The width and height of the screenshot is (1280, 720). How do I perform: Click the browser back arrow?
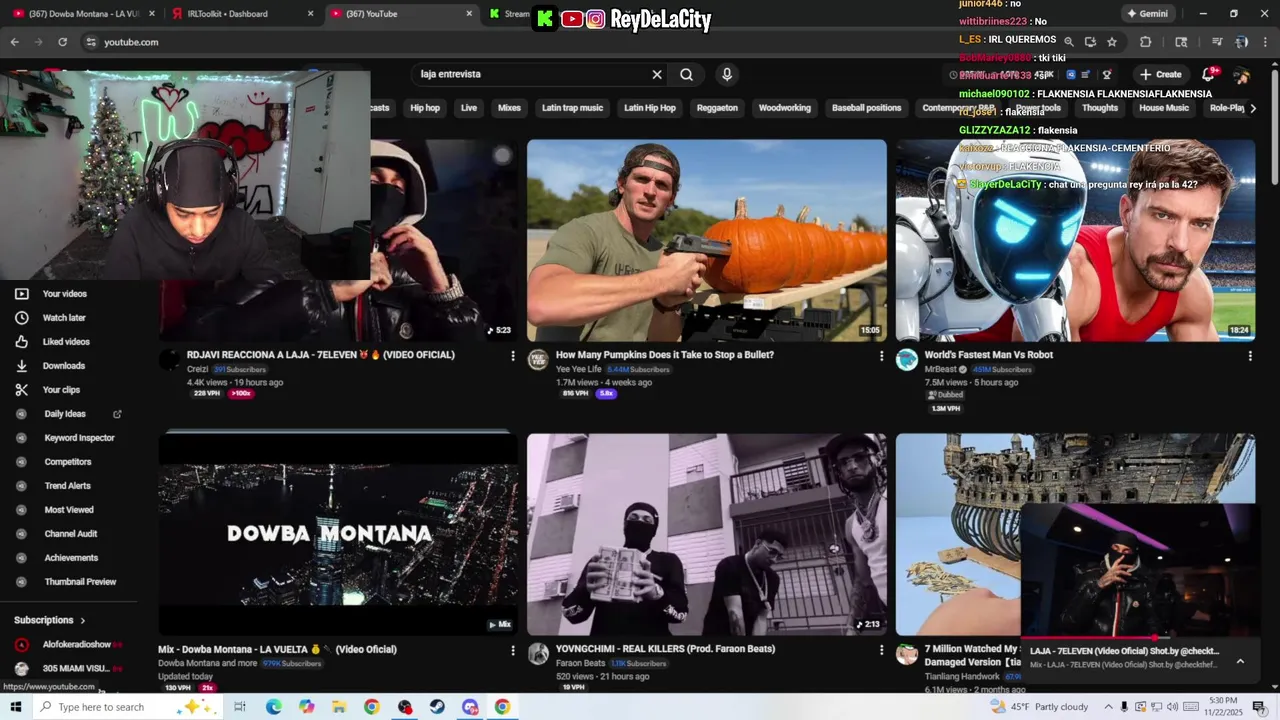pyautogui.click(x=14, y=42)
